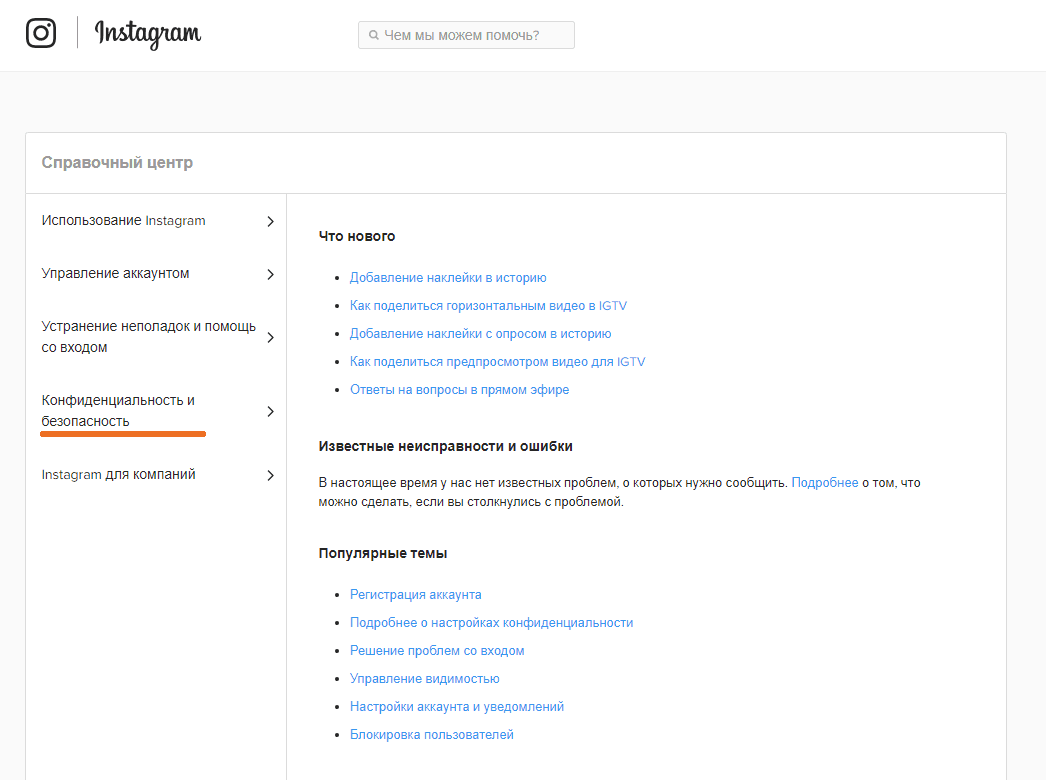Open "Как поделиться горизонтальным видео в IGTV"
Viewport: 1046px width, 780px height.
pos(488,306)
